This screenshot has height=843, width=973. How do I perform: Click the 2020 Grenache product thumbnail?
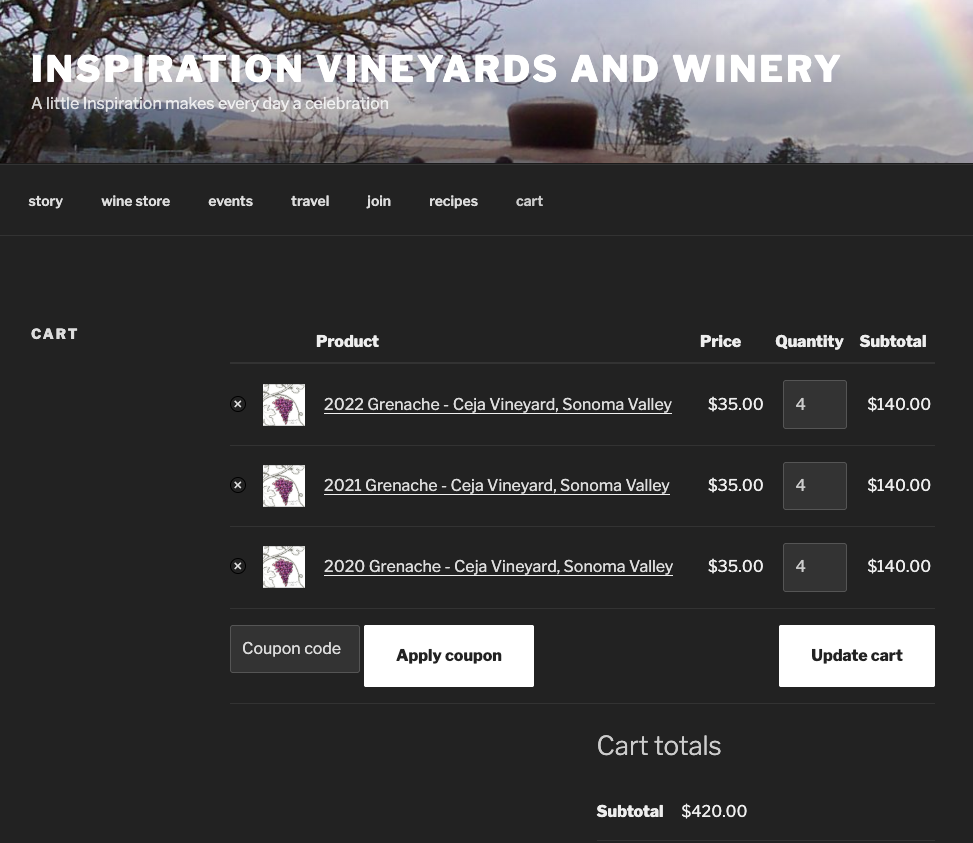pos(284,567)
